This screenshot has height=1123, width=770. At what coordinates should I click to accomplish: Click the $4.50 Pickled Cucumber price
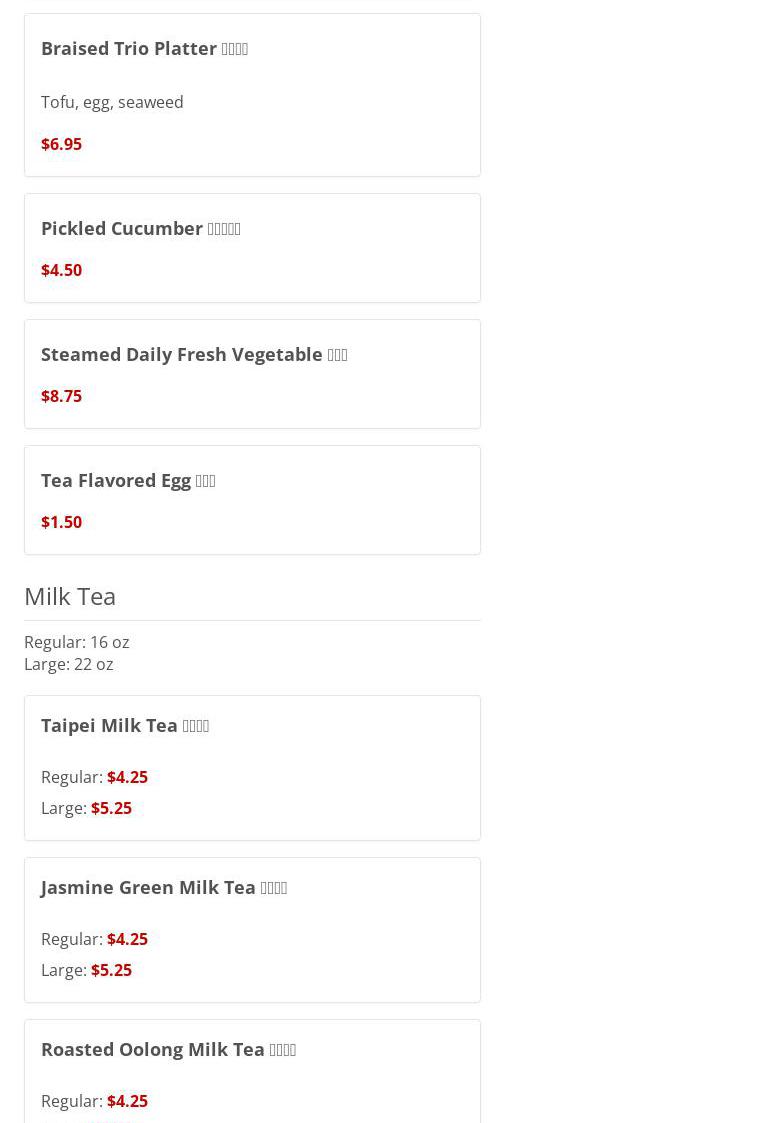tap(61, 270)
